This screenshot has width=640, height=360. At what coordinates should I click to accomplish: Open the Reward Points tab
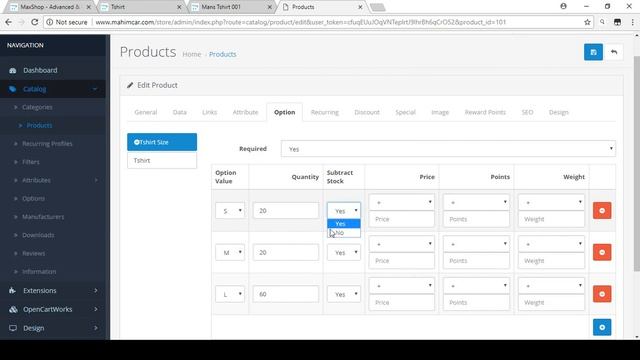click(485, 112)
